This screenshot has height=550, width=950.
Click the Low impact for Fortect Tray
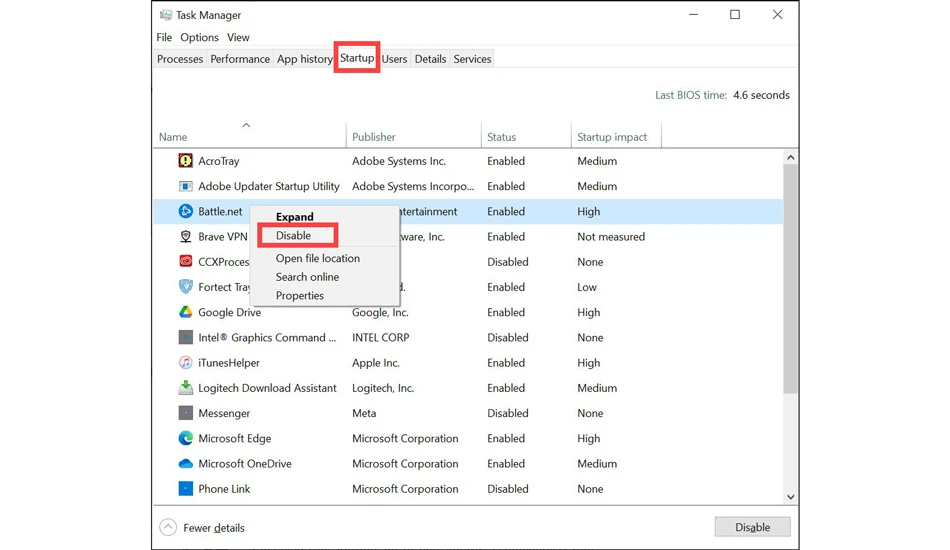coord(586,287)
